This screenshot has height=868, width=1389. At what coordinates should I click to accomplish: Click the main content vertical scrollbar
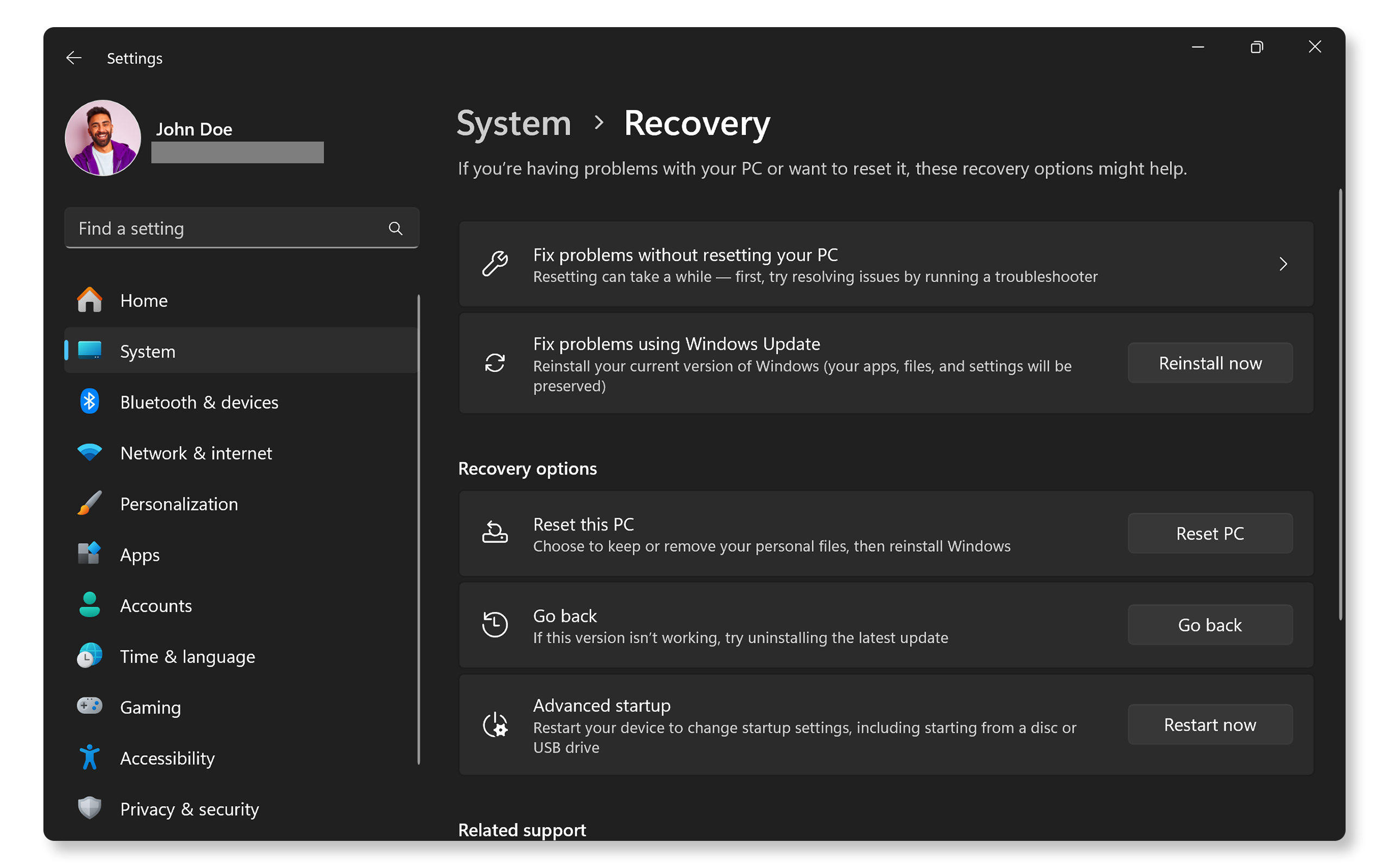coord(1341,405)
